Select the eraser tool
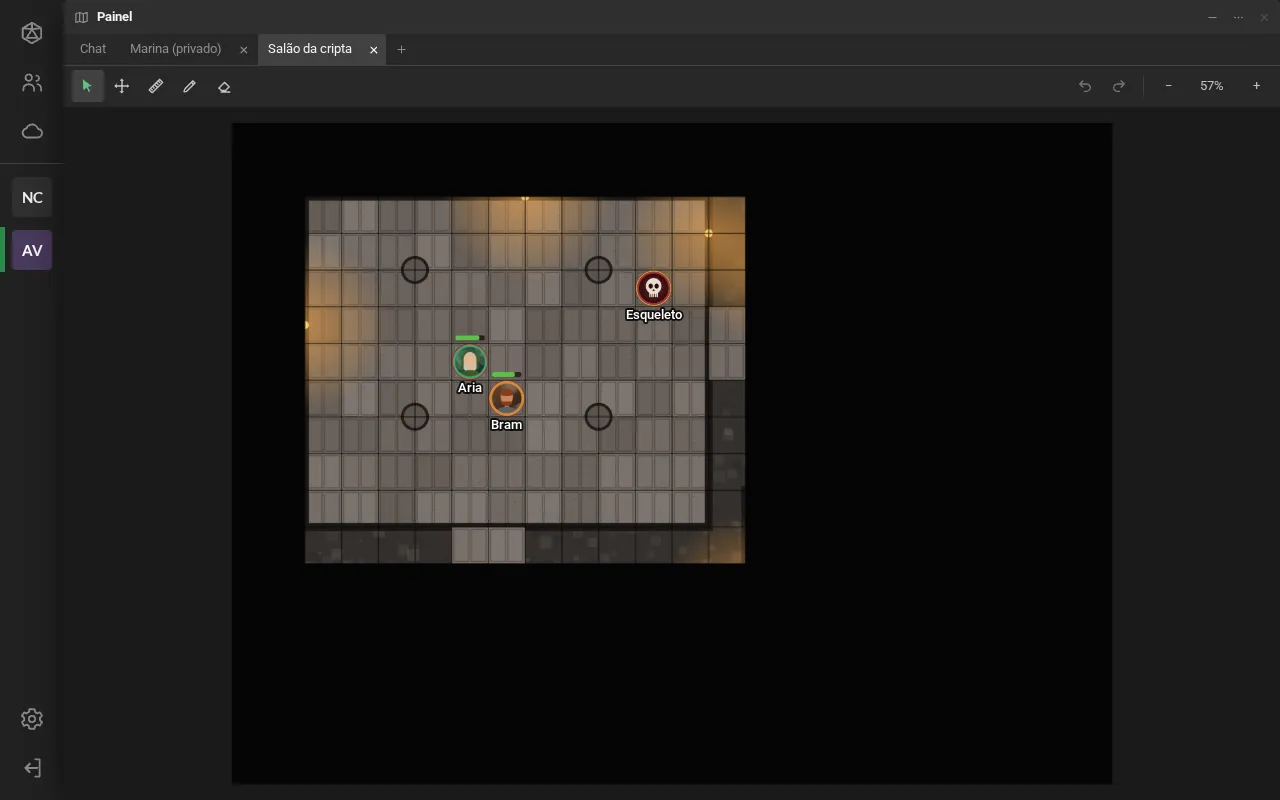Image resolution: width=1280 pixels, height=800 pixels. coord(224,86)
